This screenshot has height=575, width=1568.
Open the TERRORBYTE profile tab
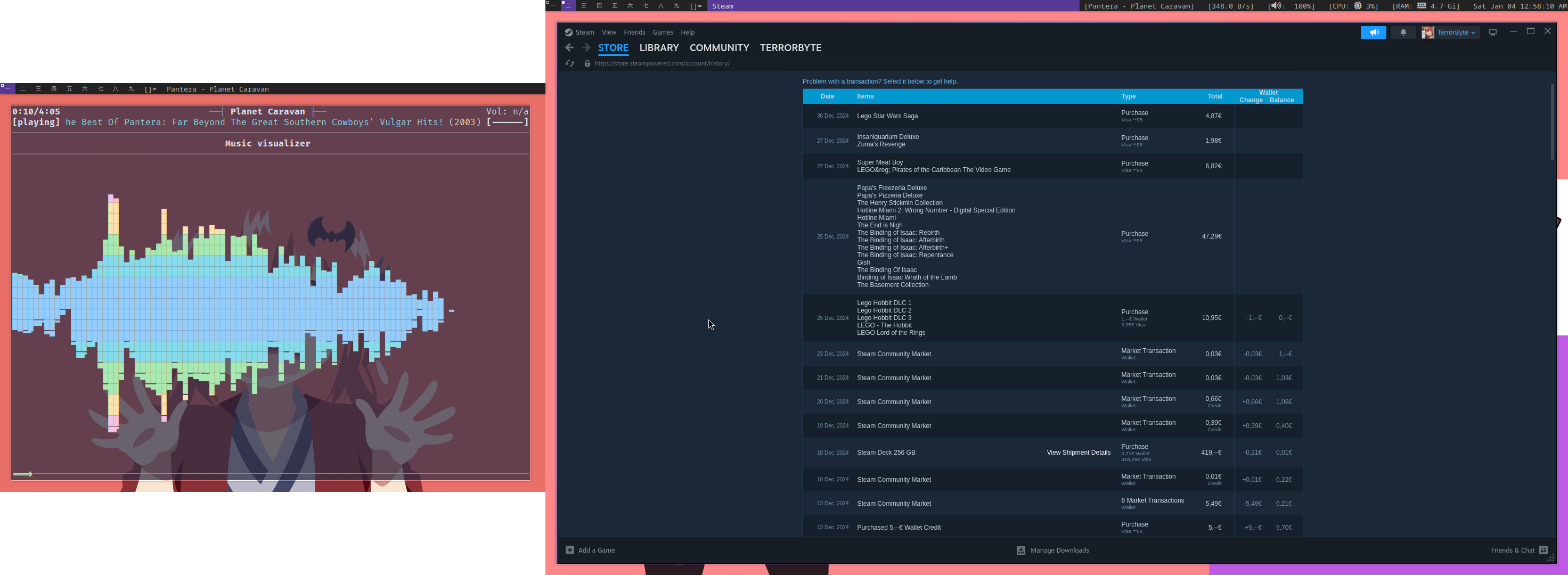click(x=790, y=47)
